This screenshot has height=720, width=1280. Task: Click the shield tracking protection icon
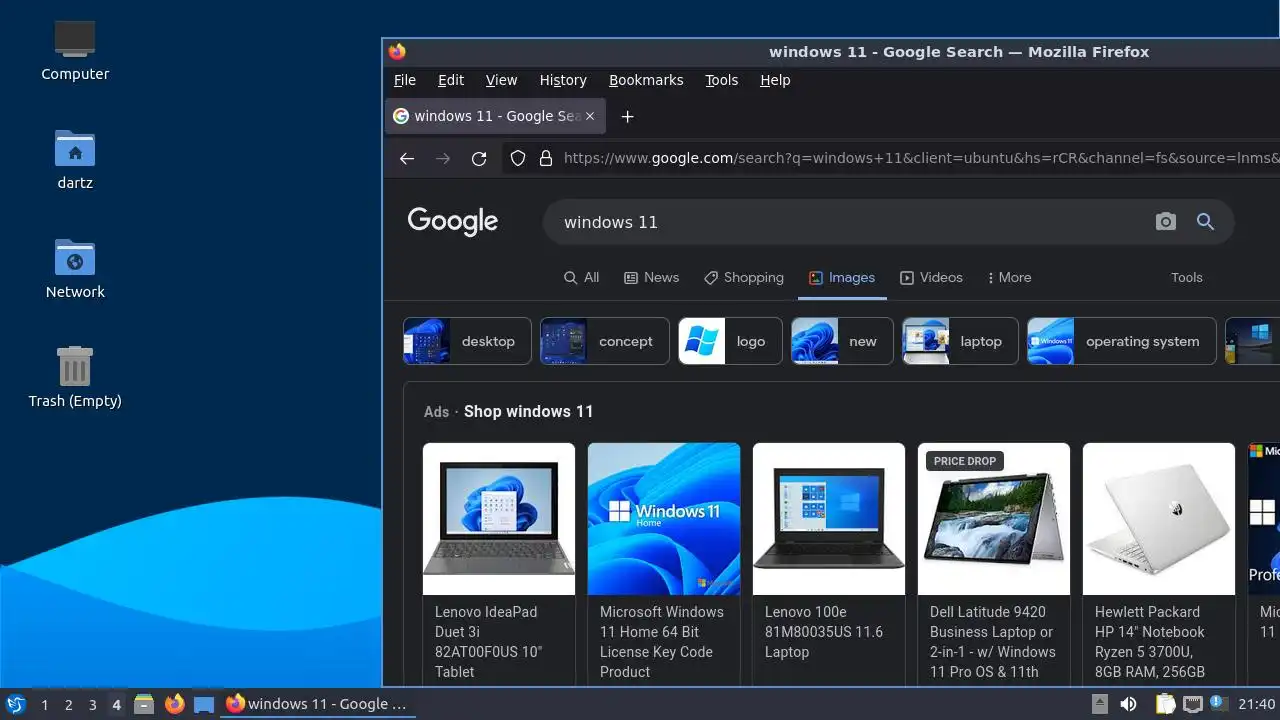pyautogui.click(x=518, y=158)
